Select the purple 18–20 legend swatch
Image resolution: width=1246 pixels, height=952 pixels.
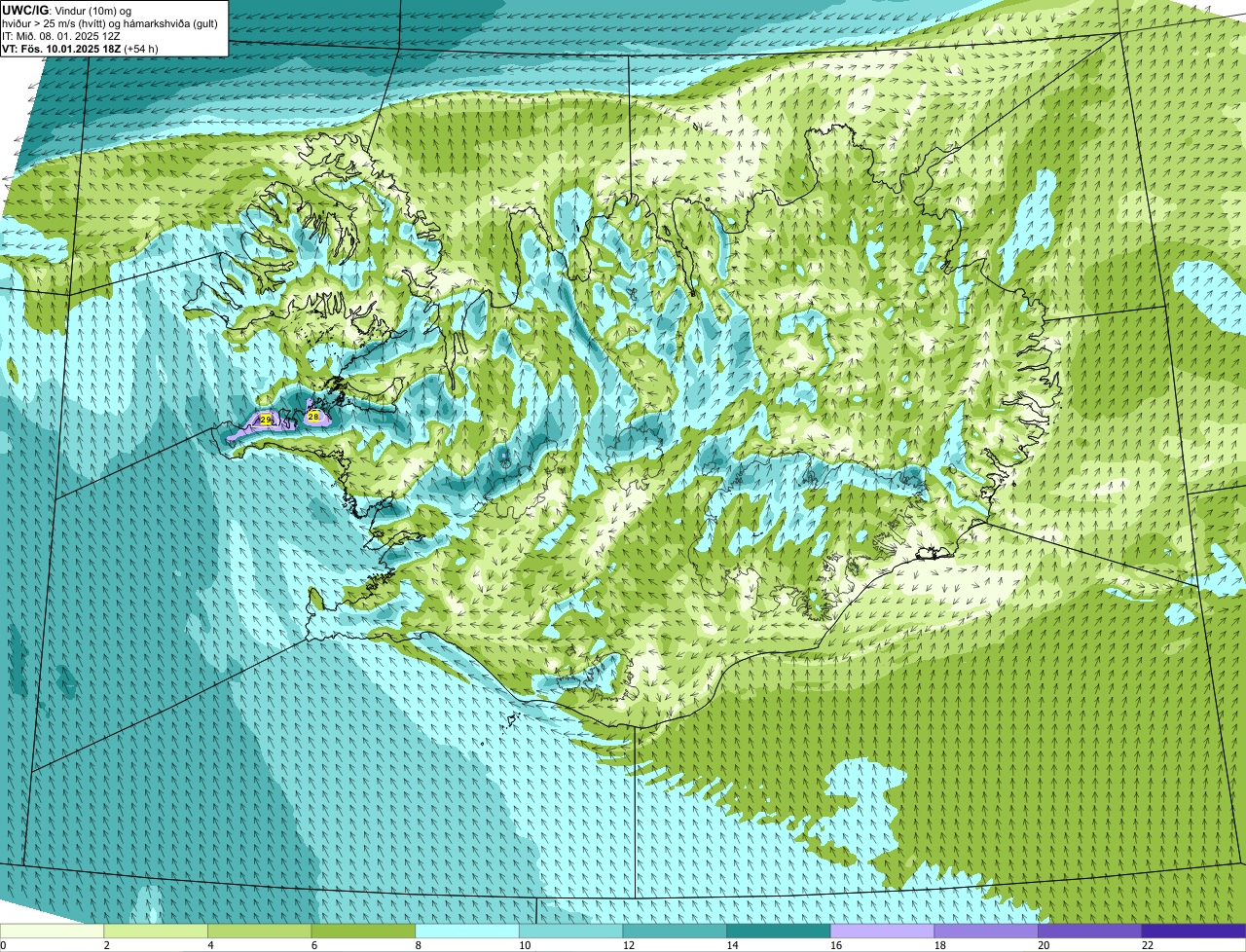pyautogui.click(x=986, y=931)
